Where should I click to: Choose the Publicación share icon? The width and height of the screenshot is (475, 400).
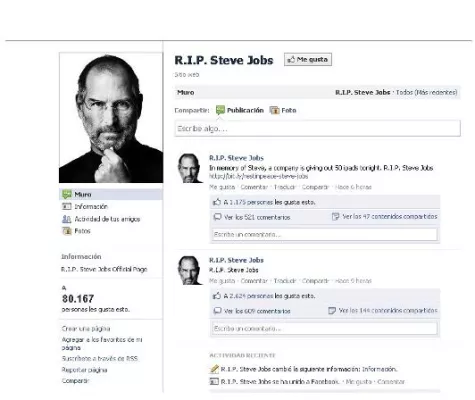(220, 110)
